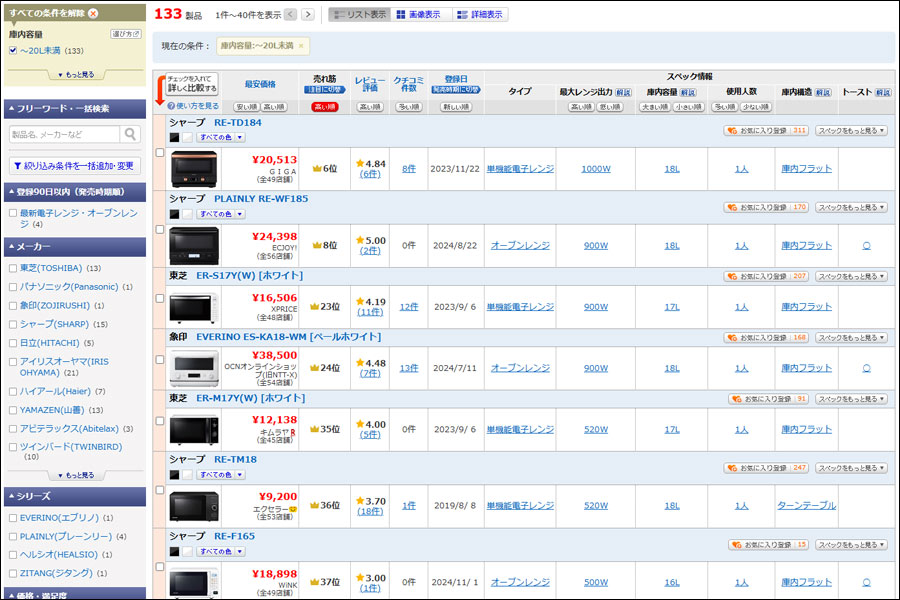Viewport: 900px width, 600px height.
Task: Click the toast circle mark for EVERINO ES-KA18-WM
Action: pos(866,368)
